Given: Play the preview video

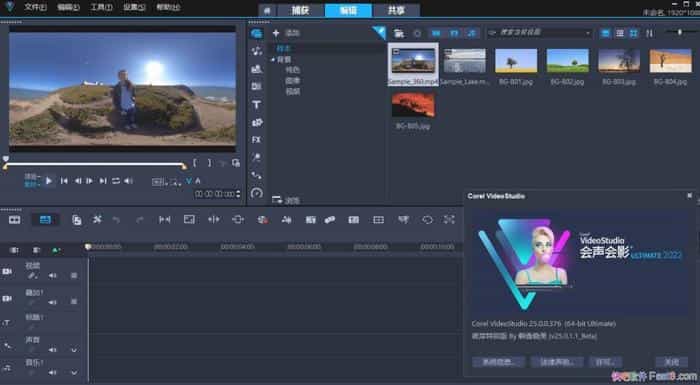Looking at the screenshot, I should [x=49, y=181].
